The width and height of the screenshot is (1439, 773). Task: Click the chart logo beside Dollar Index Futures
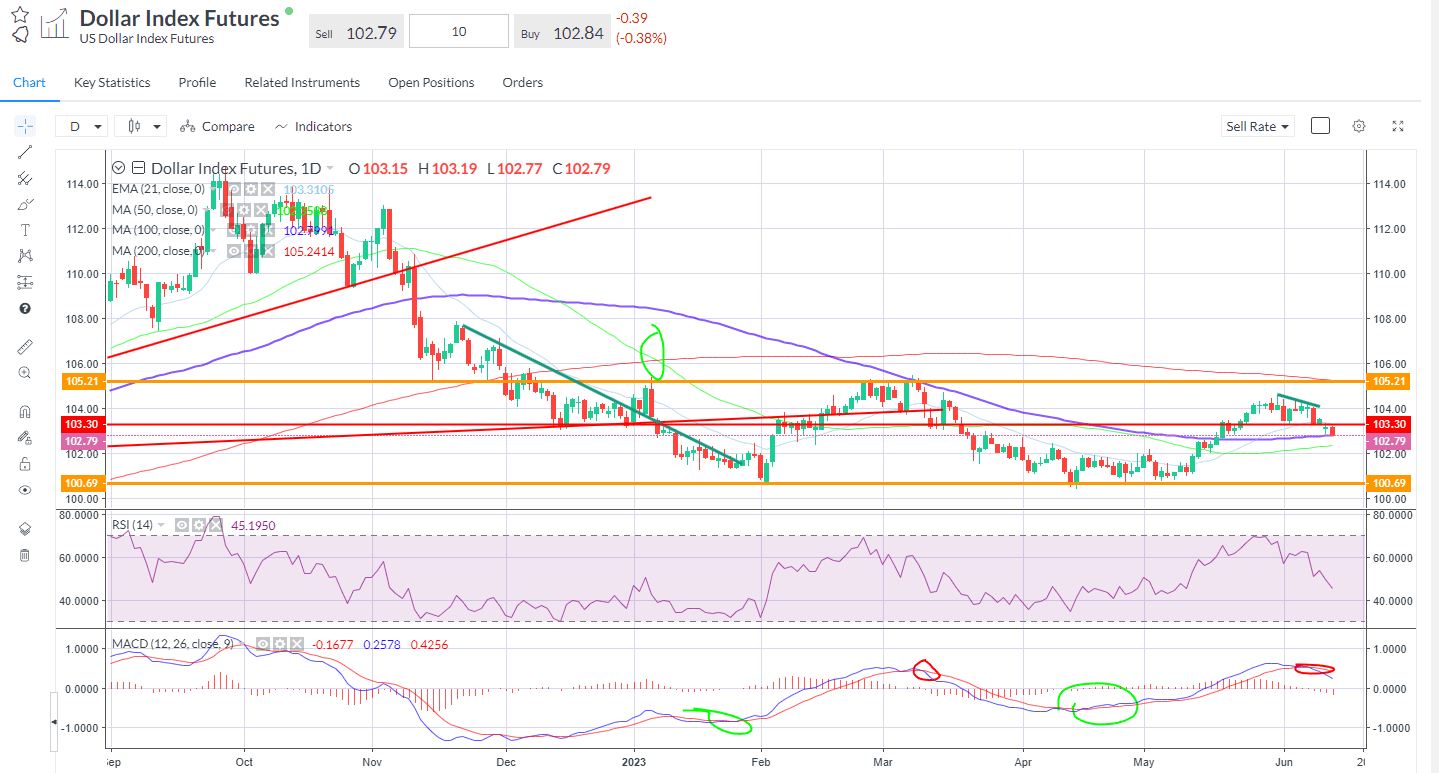tap(55, 24)
